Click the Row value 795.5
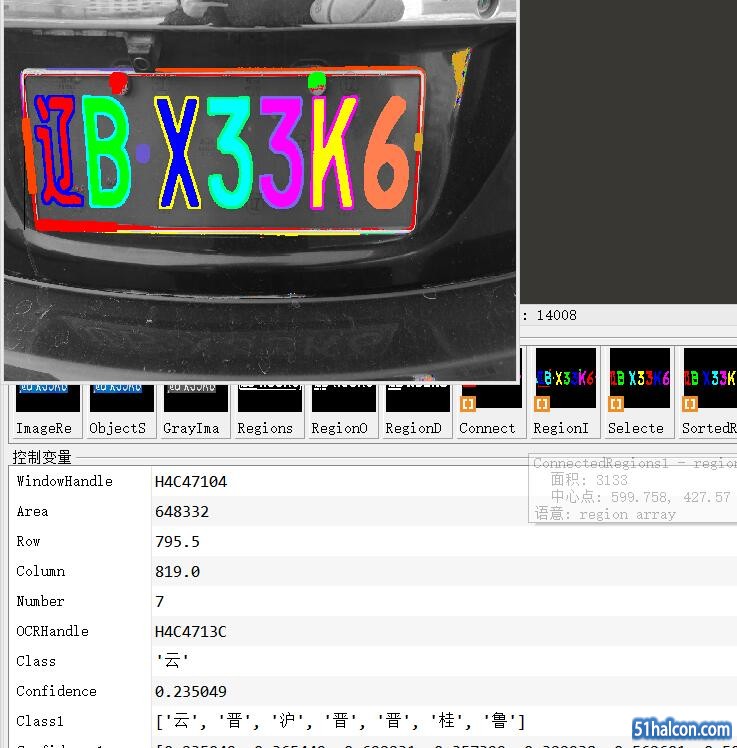 pos(177,541)
